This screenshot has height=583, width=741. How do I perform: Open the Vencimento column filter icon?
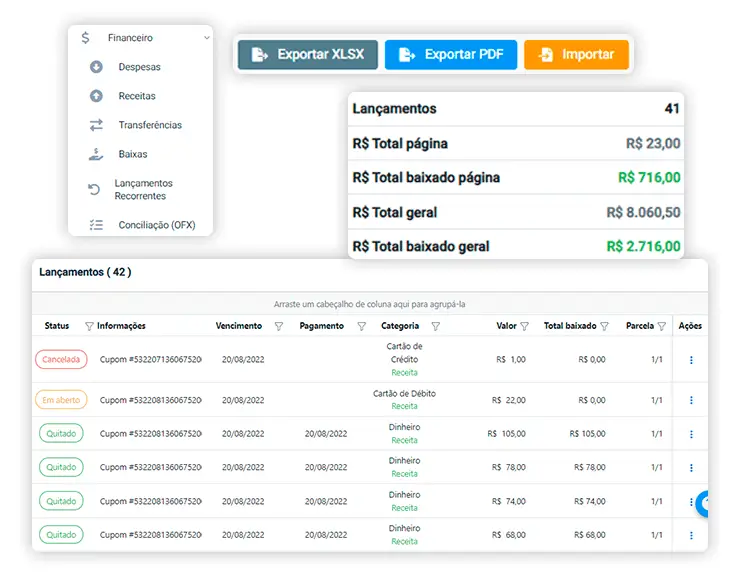click(x=279, y=326)
